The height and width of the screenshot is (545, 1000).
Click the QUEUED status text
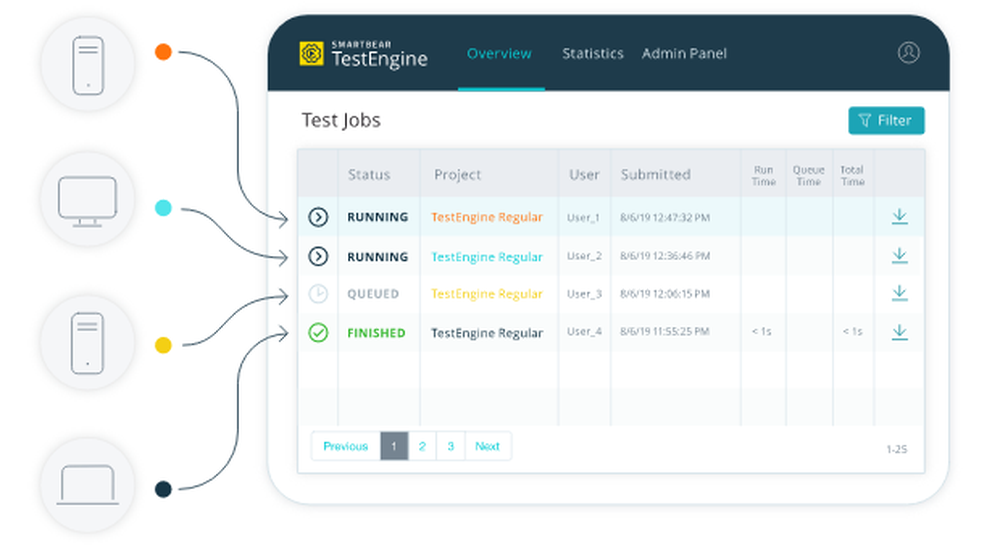373,294
